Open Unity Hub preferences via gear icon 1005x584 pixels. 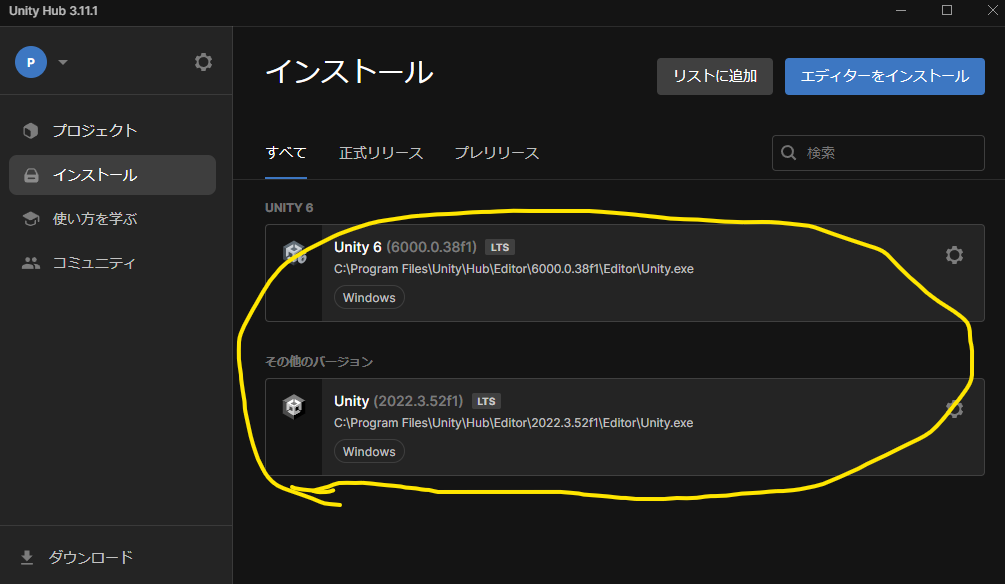203,61
